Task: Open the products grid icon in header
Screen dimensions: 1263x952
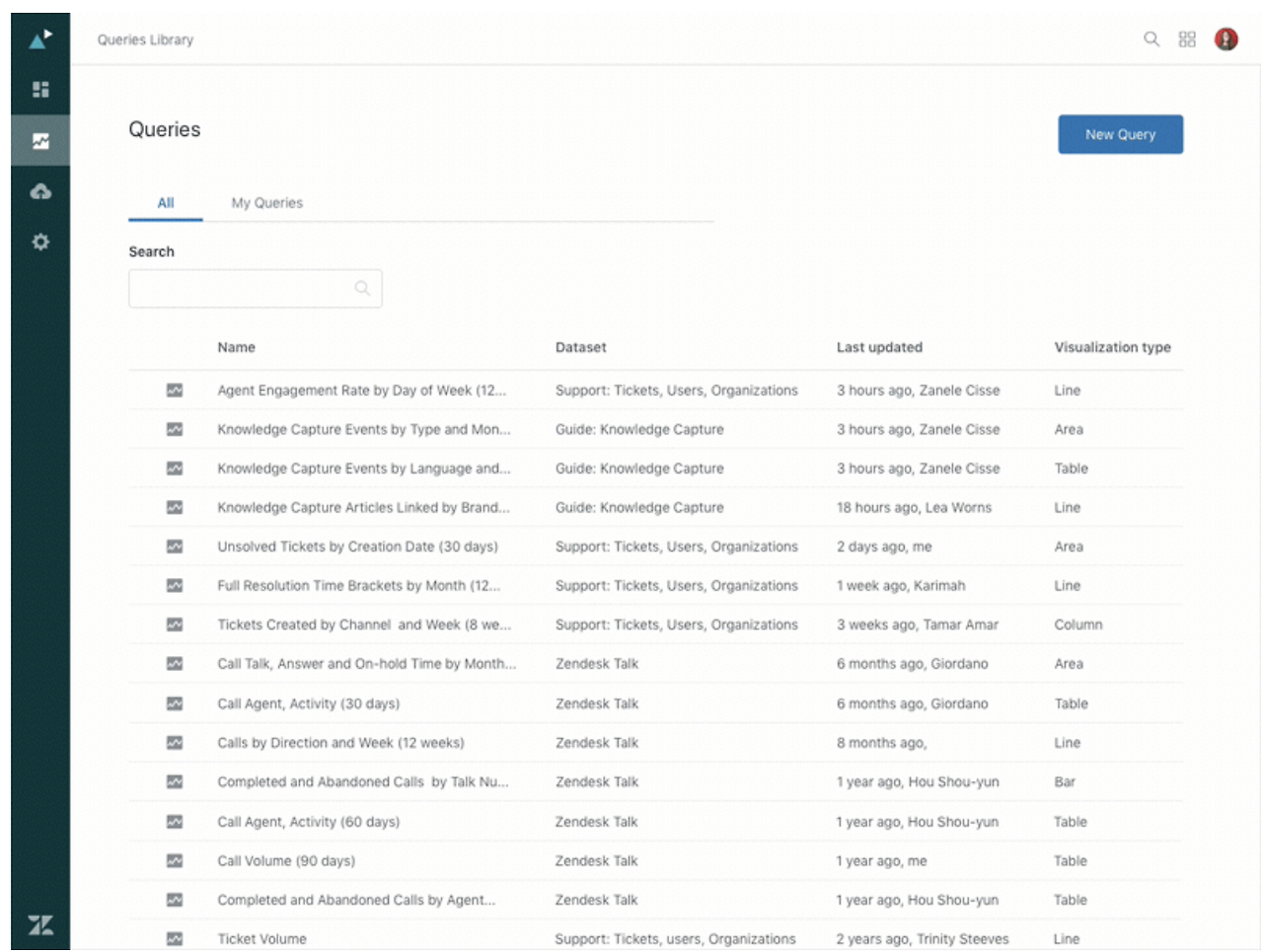Action: tap(1187, 39)
